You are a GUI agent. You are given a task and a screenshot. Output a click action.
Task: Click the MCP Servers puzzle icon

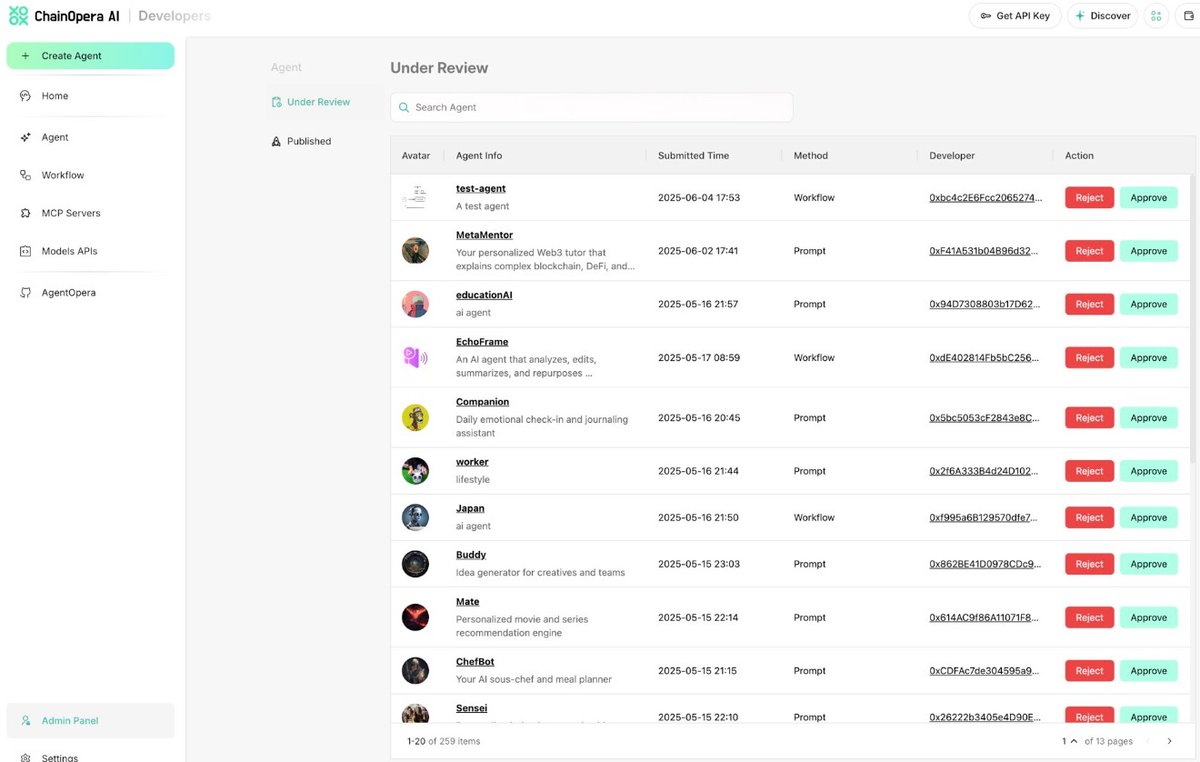(25, 213)
